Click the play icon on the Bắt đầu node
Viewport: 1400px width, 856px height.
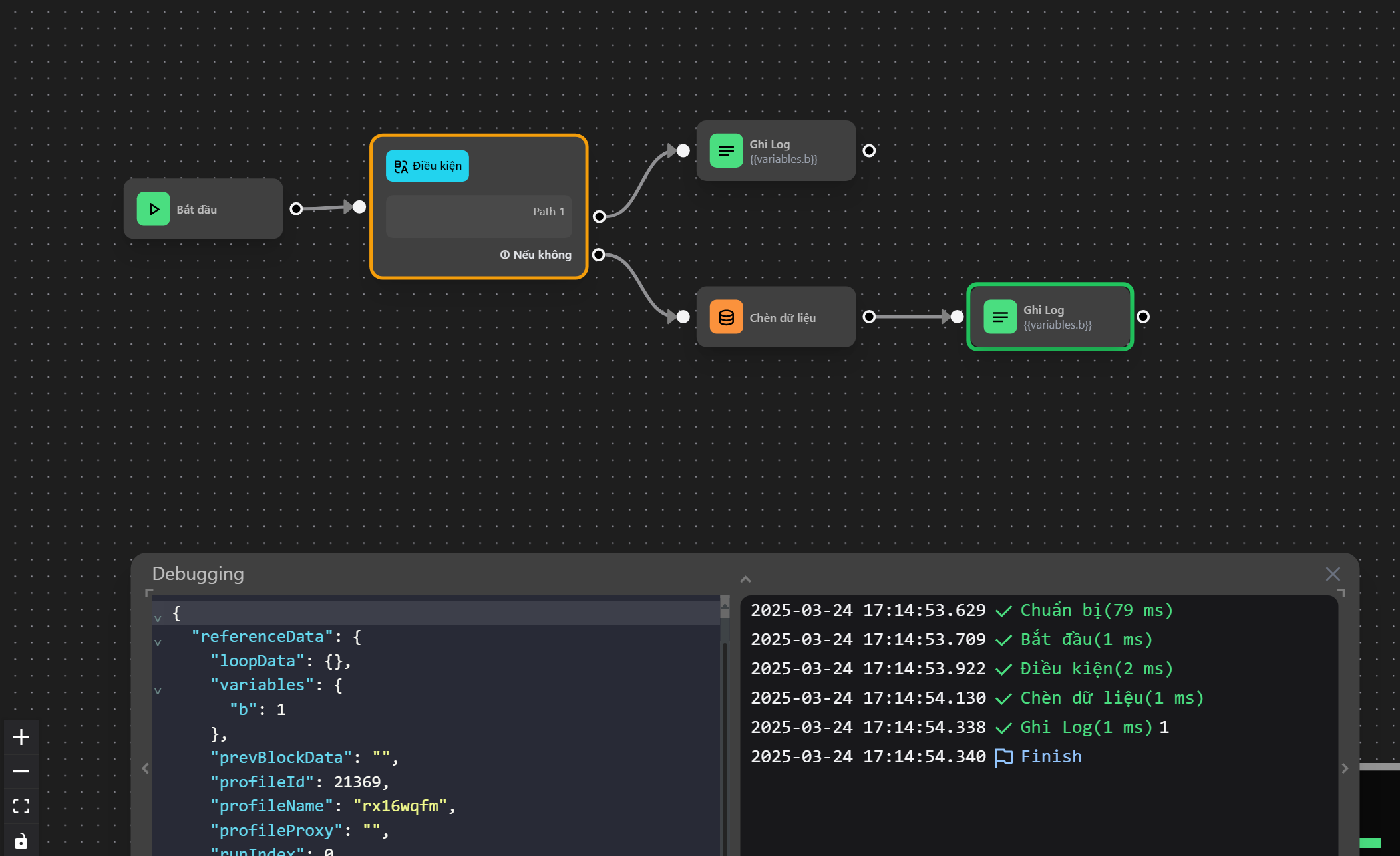point(153,208)
